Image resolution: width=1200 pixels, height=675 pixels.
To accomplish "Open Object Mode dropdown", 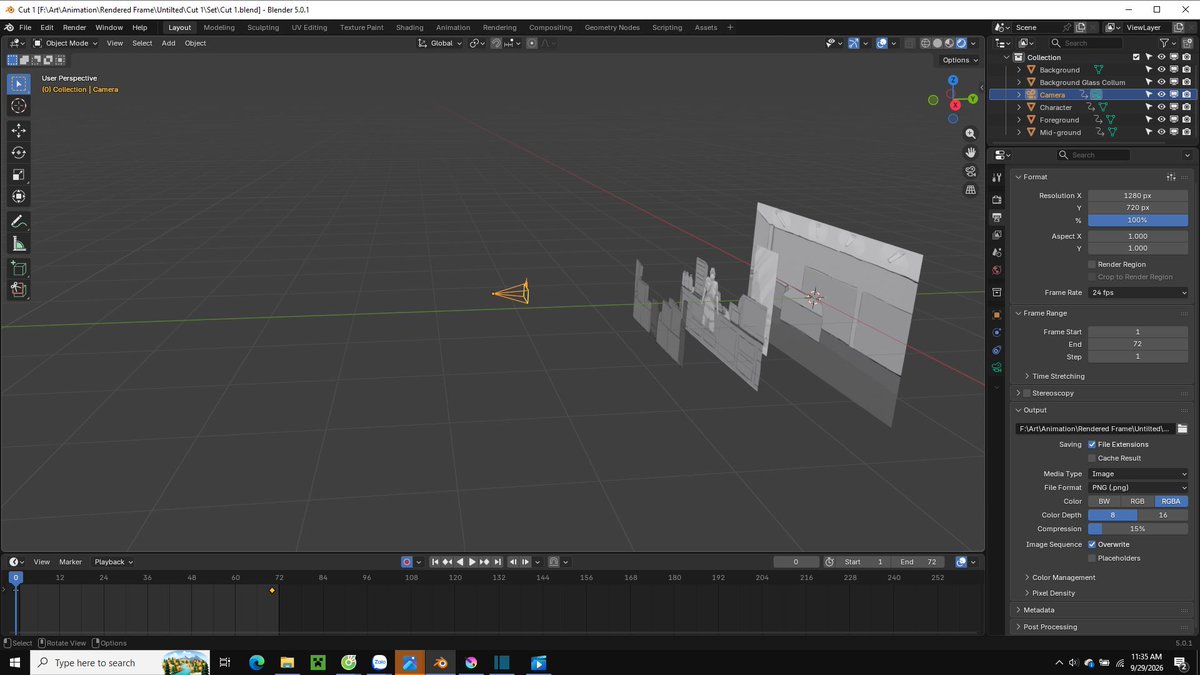I will 66,43.
